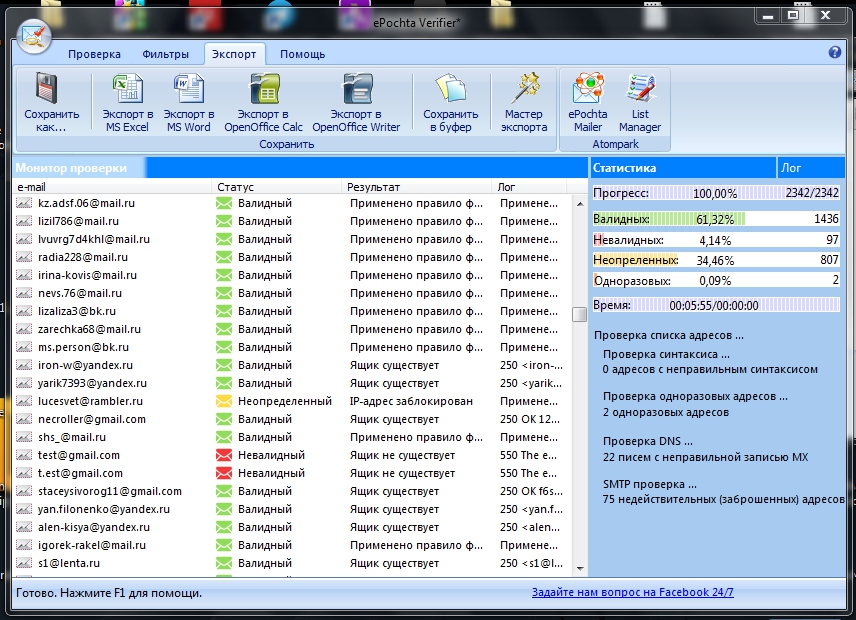The height and width of the screenshot is (620, 856).
Task: Export results to MS Word
Action: pyautogui.click(x=189, y=103)
